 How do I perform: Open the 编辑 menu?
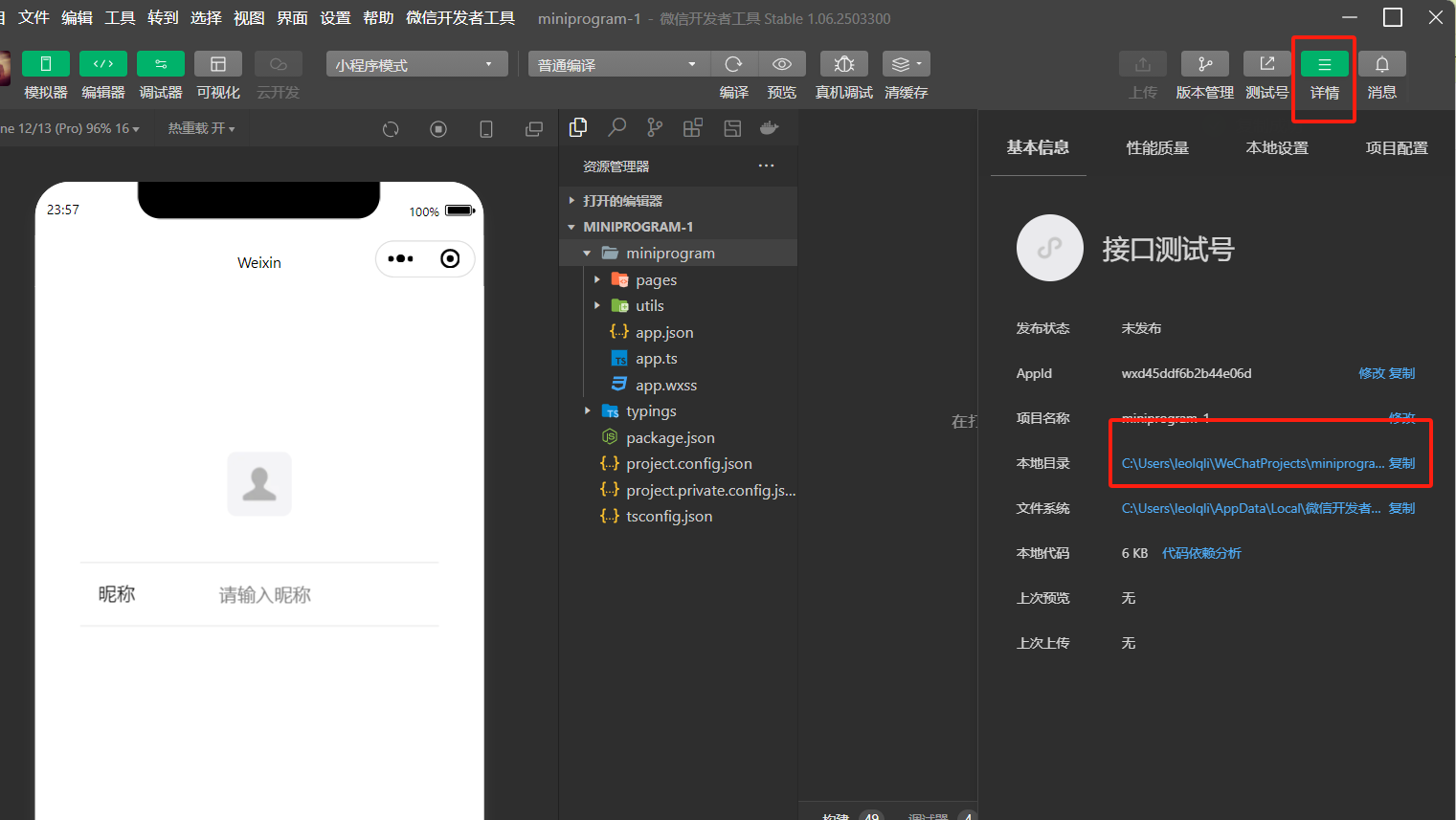77,18
